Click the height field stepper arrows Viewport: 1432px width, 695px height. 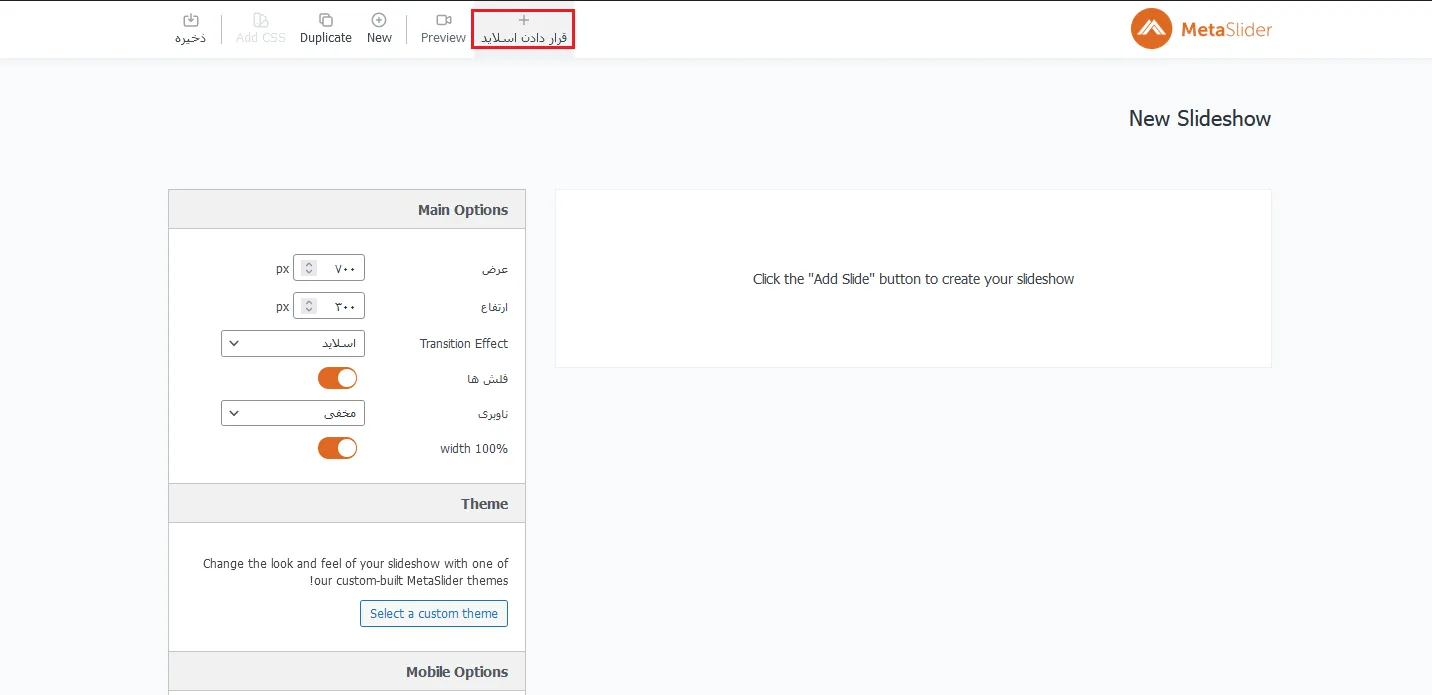pyautogui.click(x=309, y=306)
